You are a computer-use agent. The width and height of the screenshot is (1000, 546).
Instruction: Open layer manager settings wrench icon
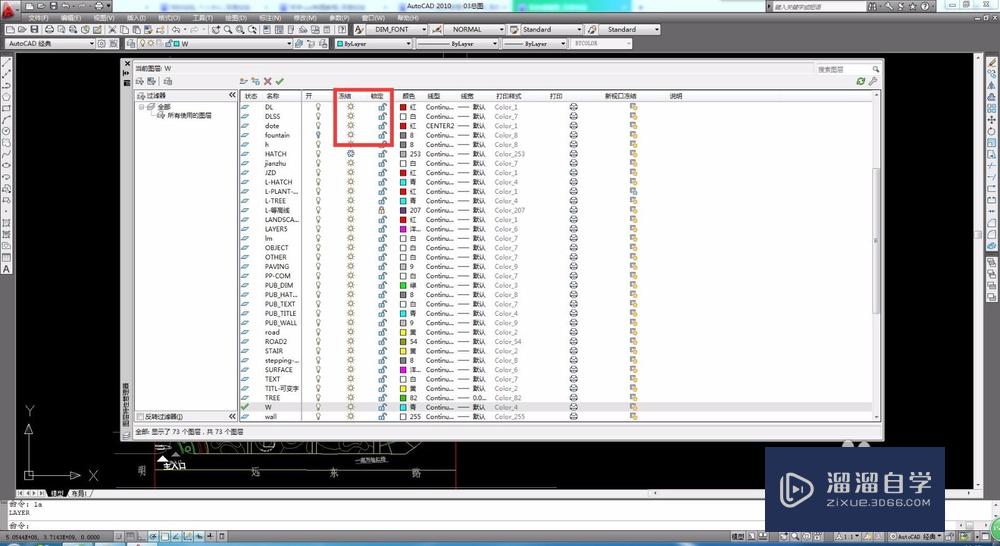point(873,81)
